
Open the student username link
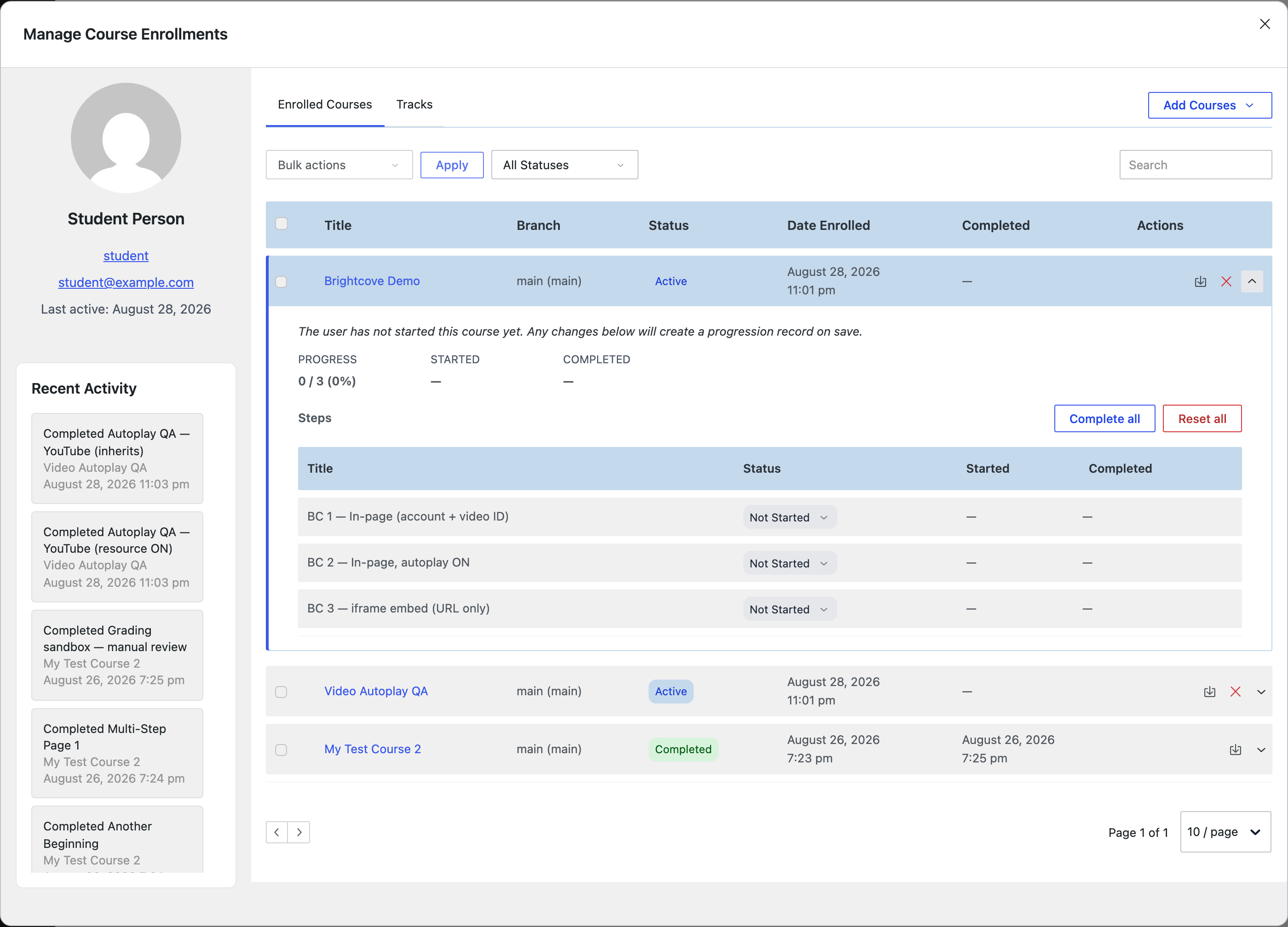point(126,256)
